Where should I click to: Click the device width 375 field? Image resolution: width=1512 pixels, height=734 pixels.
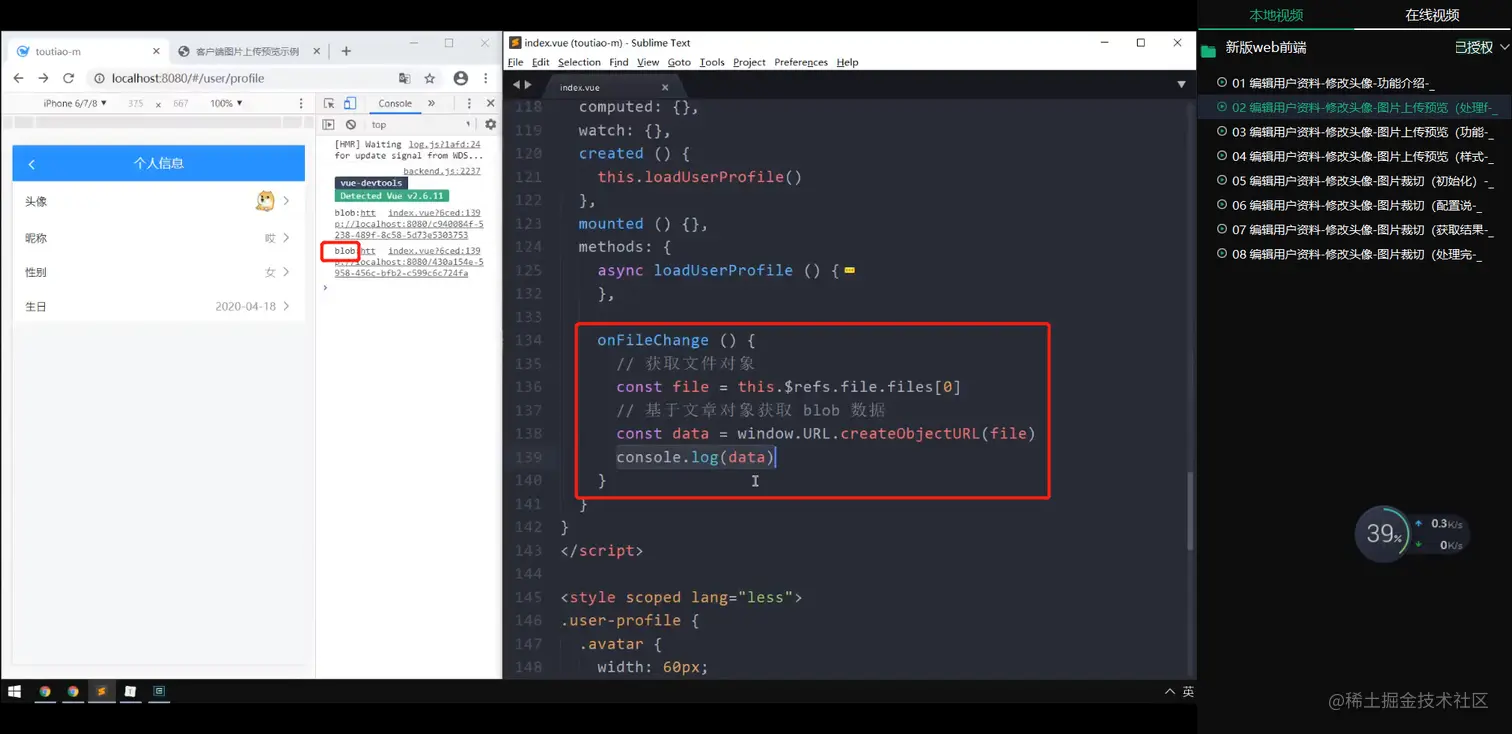click(x=136, y=103)
